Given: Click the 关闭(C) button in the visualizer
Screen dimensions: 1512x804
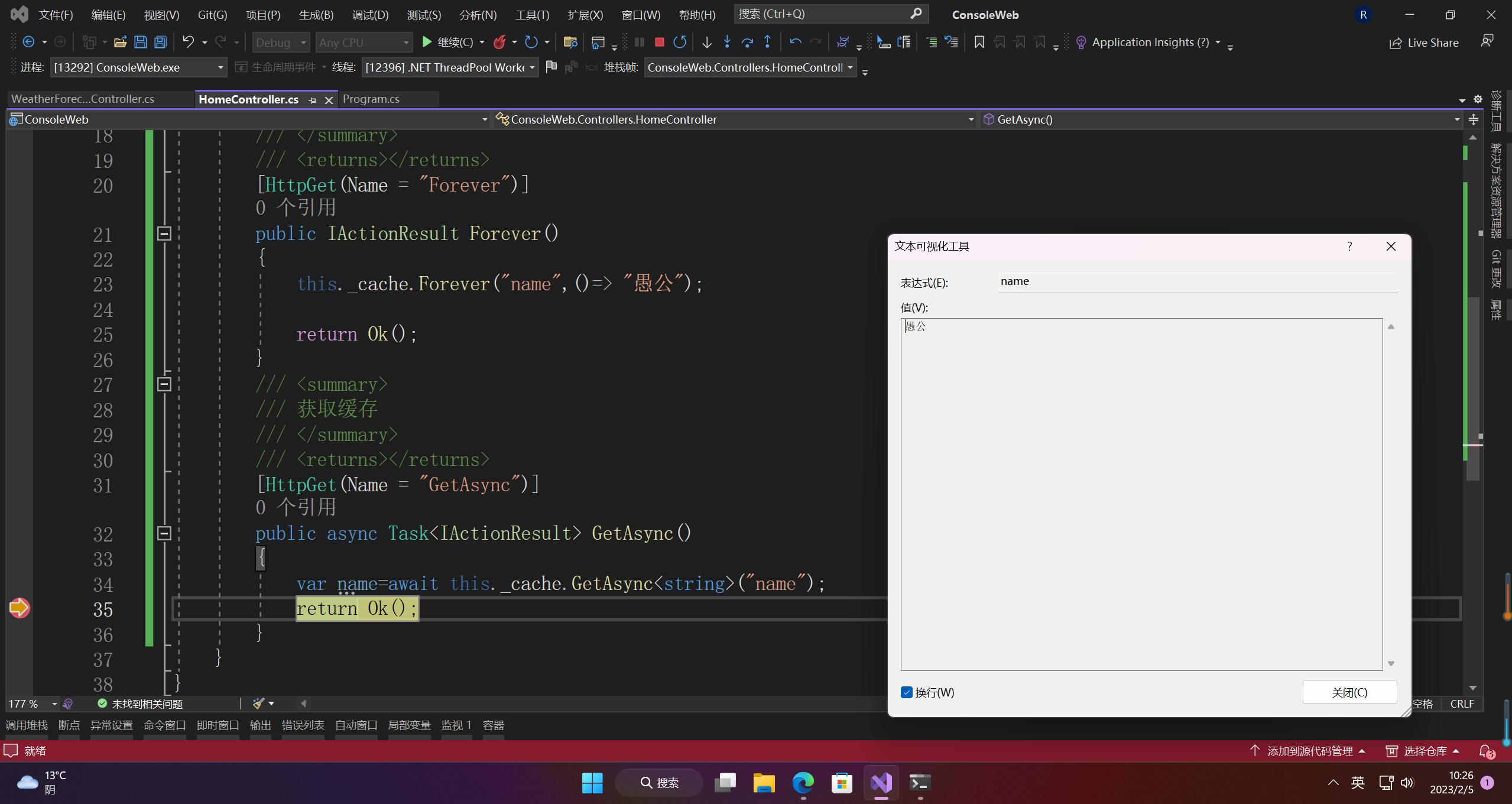Looking at the screenshot, I should 1349,692.
